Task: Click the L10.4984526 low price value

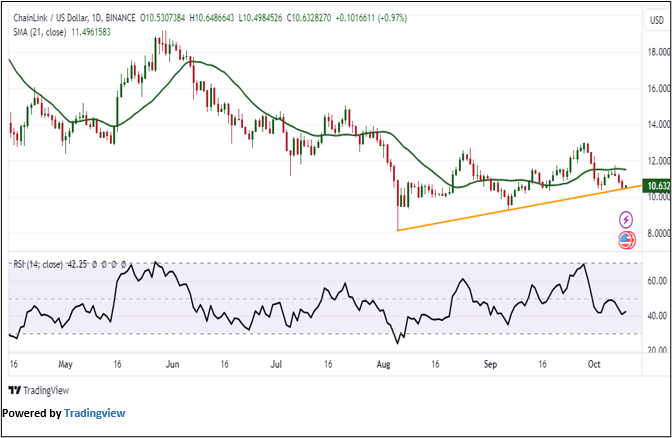Action: 261,18
